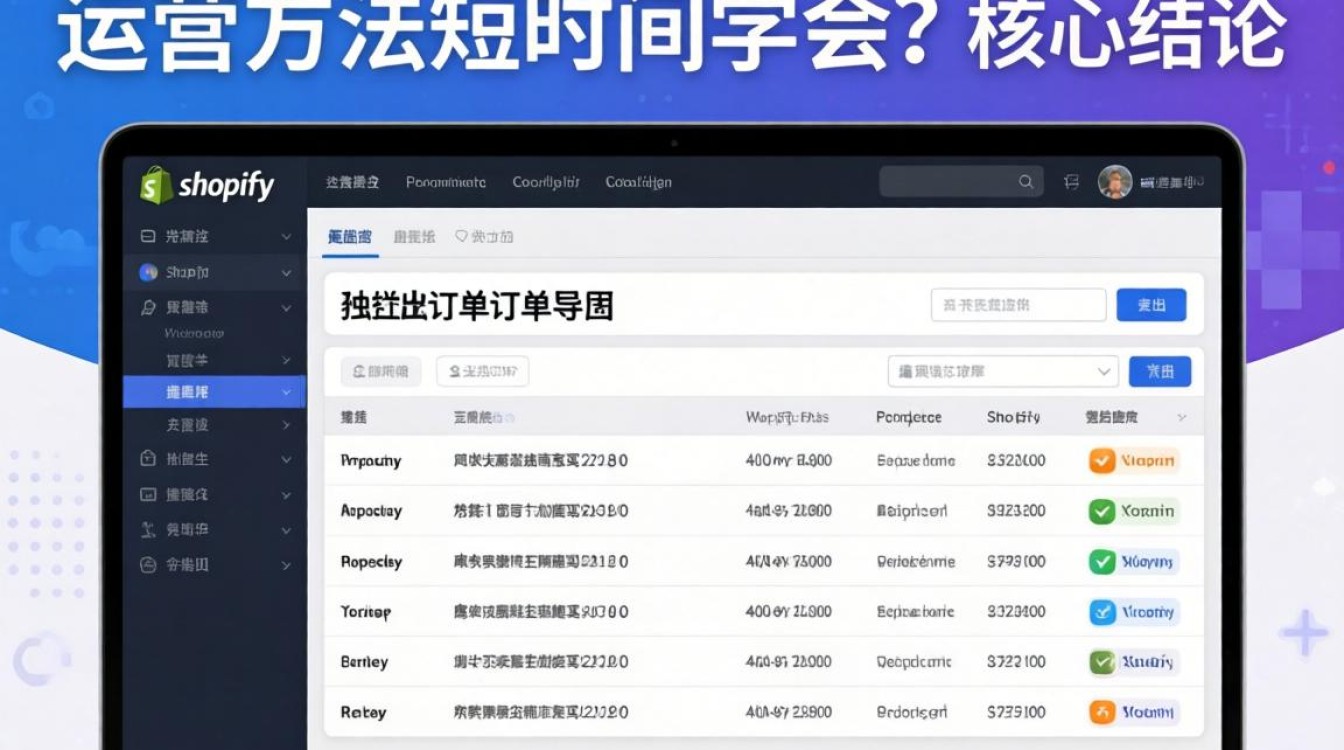Click the bag icon sidebar entry below the highlighted item
Screen dimensions: 1344x750
click(150, 459)
